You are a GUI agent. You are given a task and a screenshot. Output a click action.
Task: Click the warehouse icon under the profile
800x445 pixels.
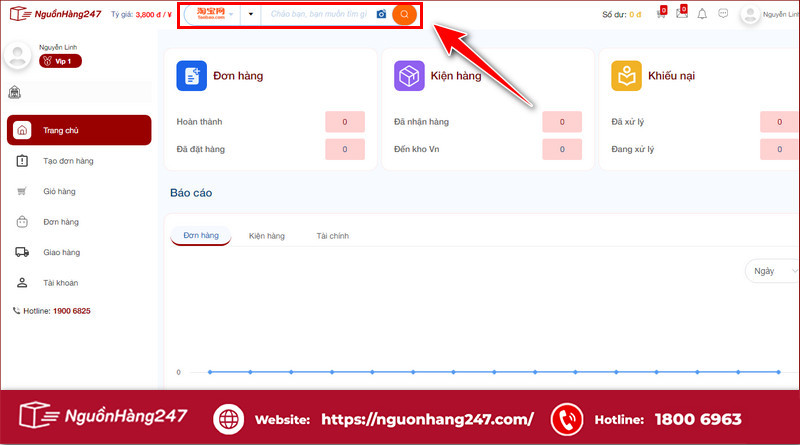pos(16,92)
